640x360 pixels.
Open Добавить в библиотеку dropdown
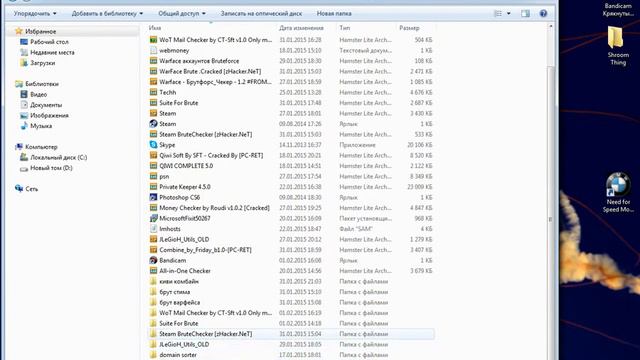click(x=107, y=13)
